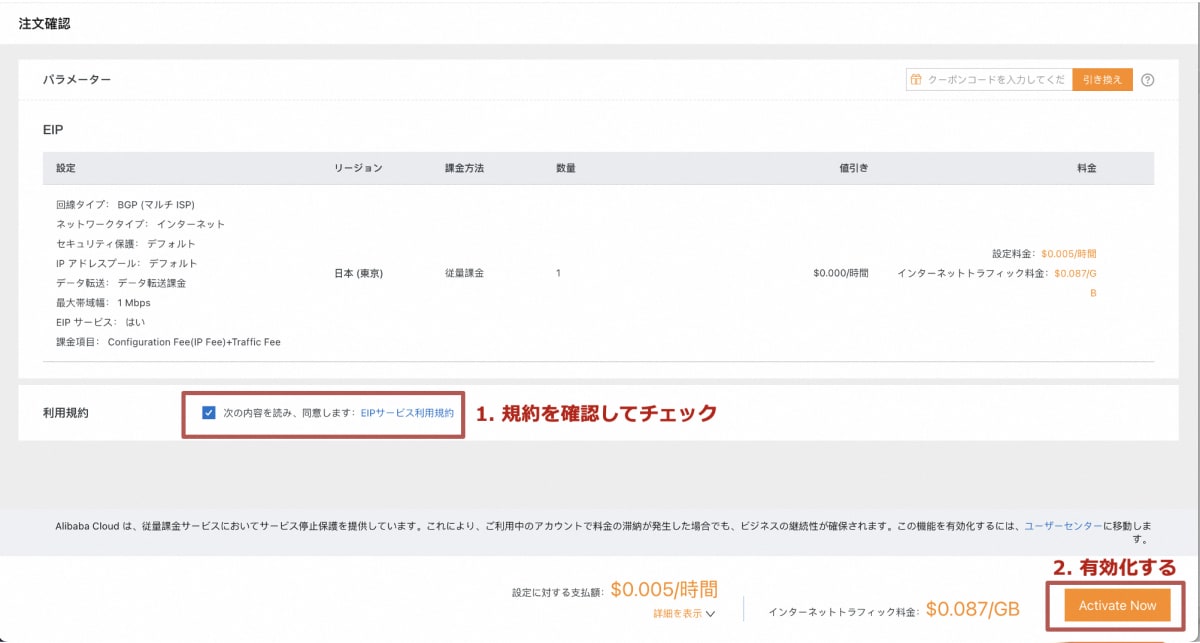This screenshot has height=643, width=1200.
Task: Click the $0.005/時間 setup fee link
Action: click(x=662, y=590)
